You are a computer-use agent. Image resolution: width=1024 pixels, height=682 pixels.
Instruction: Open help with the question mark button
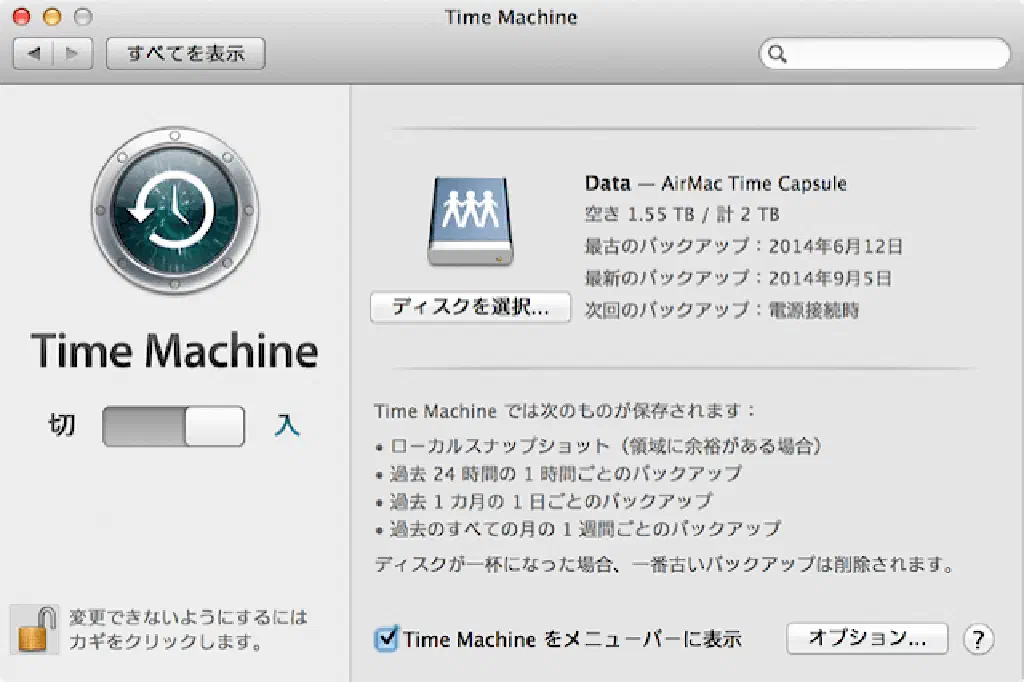click(978, 639)
